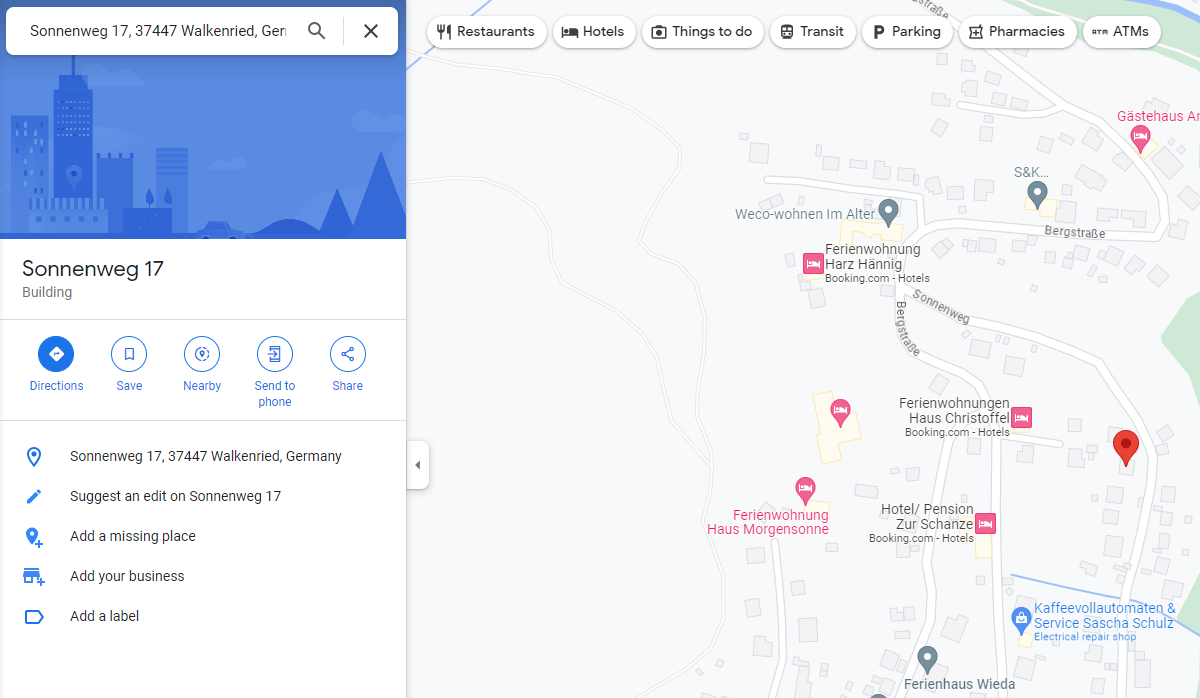Click the search magnifier icon
1200x698 pixels.
tap(317, 31)
